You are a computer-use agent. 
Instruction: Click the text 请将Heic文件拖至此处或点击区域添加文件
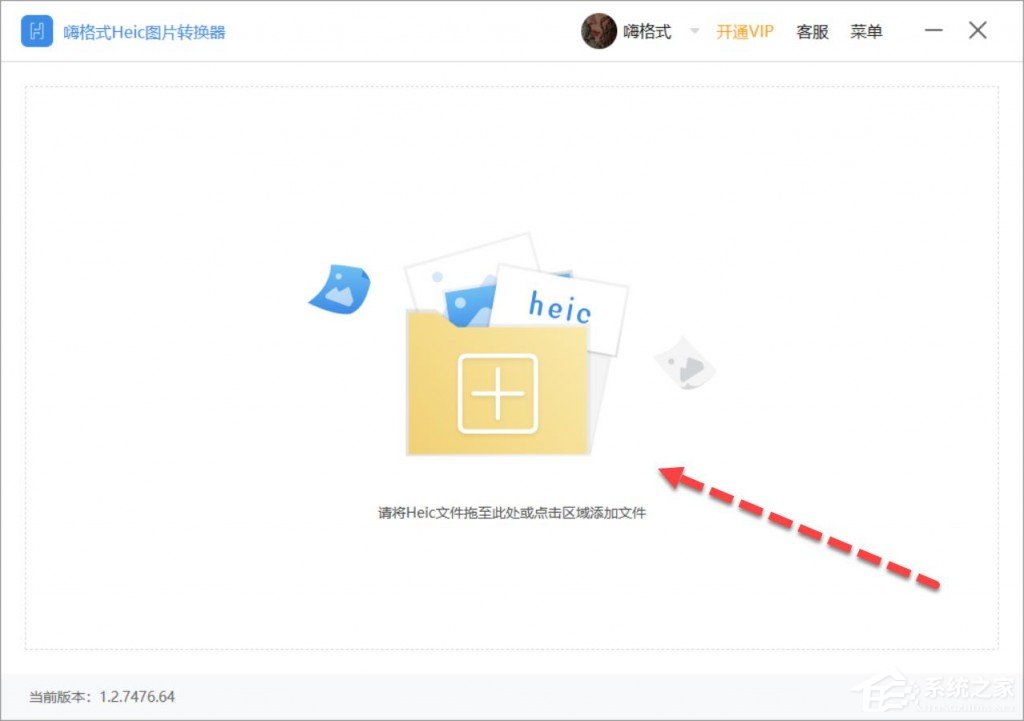click(512, 511)
